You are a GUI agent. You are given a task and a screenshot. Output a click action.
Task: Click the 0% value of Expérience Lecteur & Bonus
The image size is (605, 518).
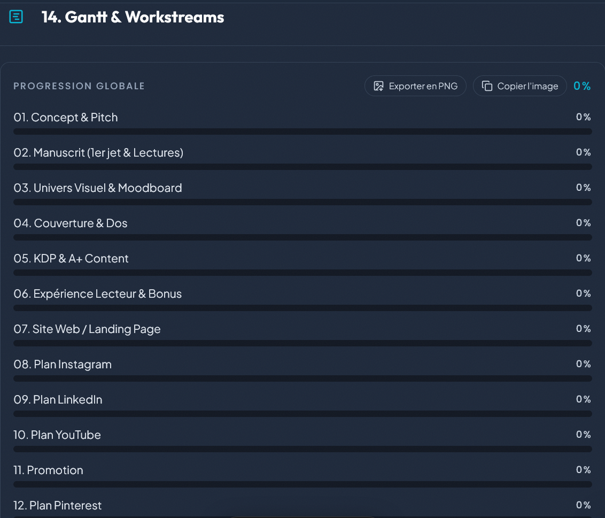[x=583, y=294]
